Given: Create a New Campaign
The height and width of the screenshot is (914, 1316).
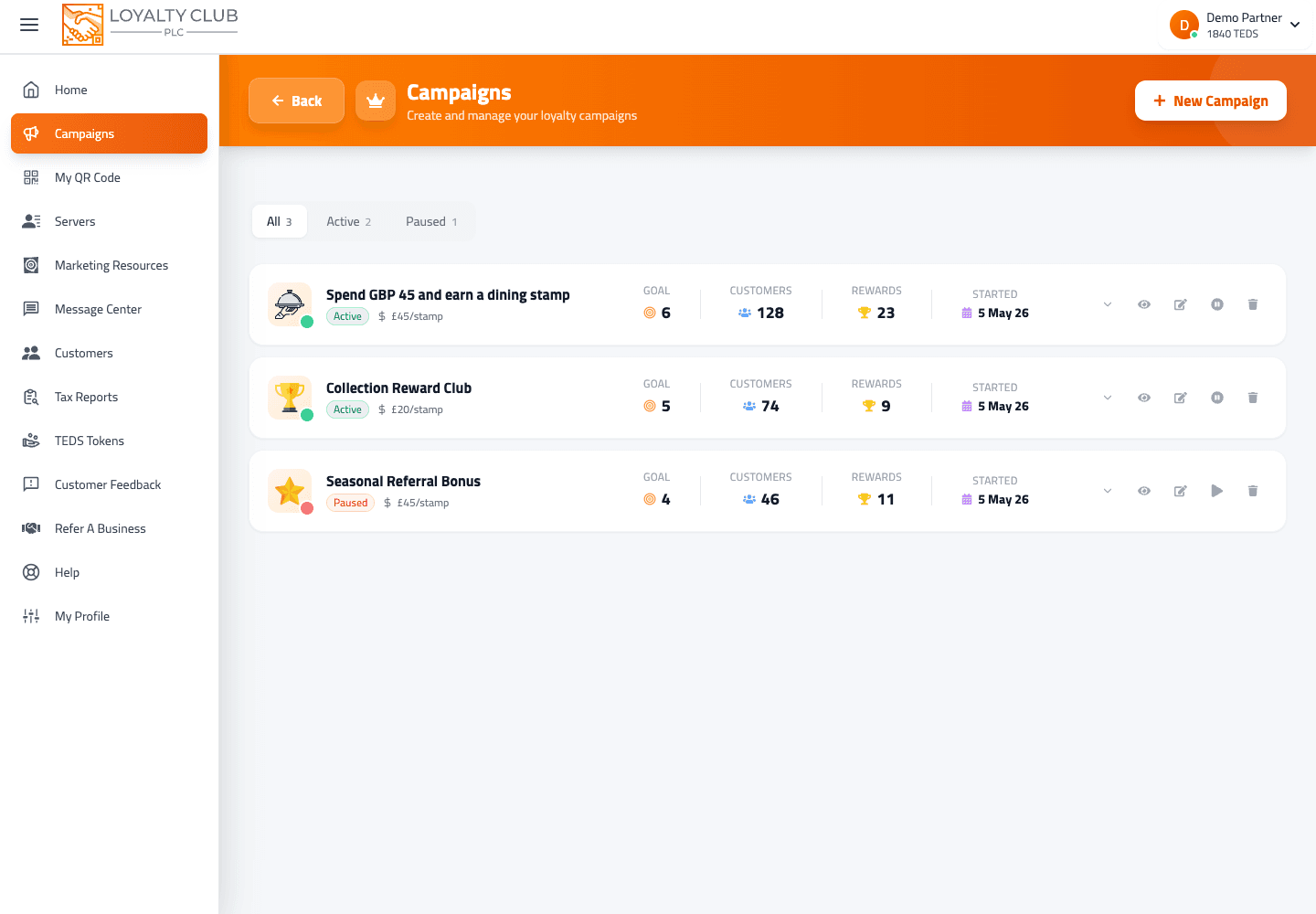Looking at the screenshot, I should click(1210, 101).
